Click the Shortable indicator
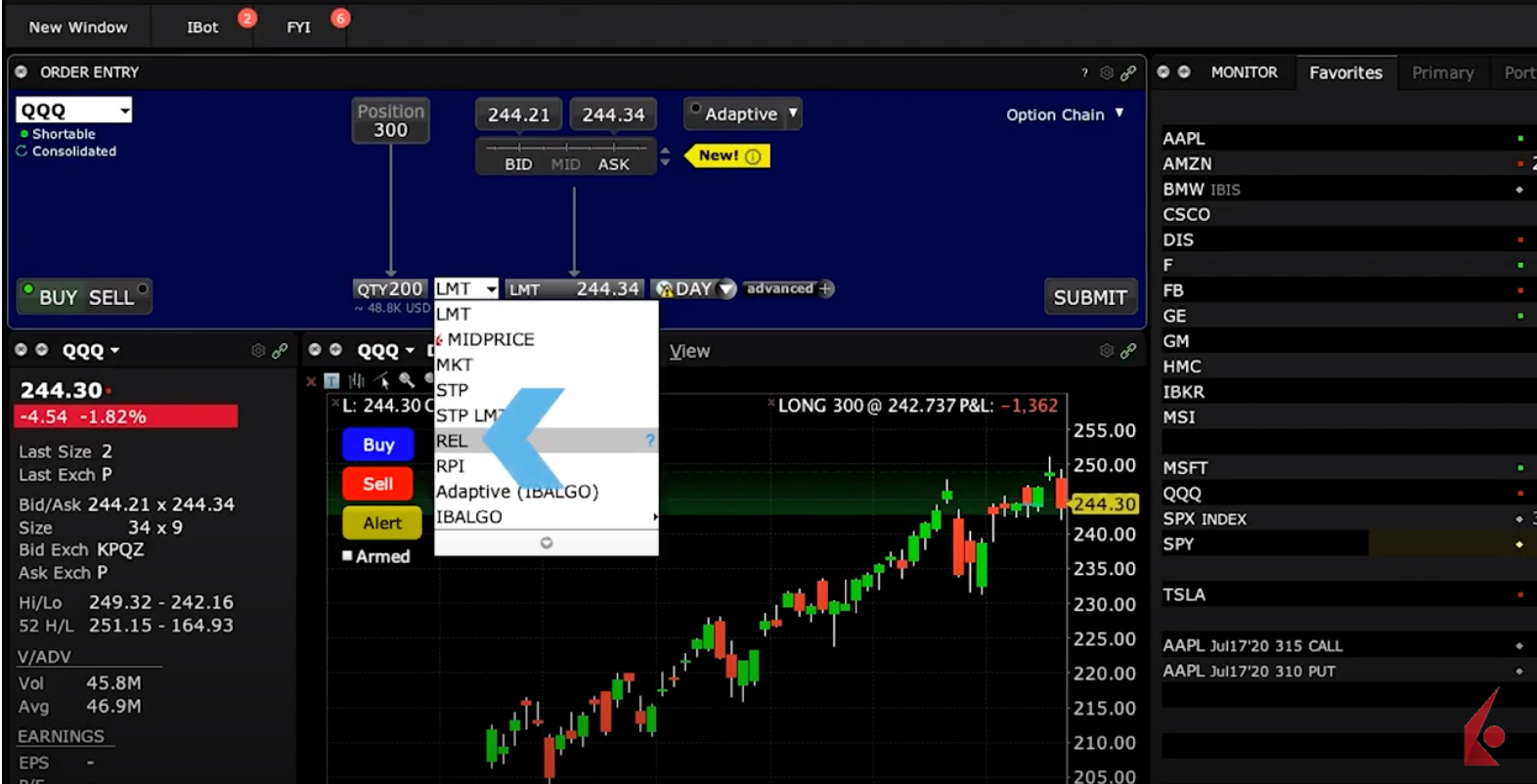The width and height of the screenshot is (1537, 784). (58, 134)
